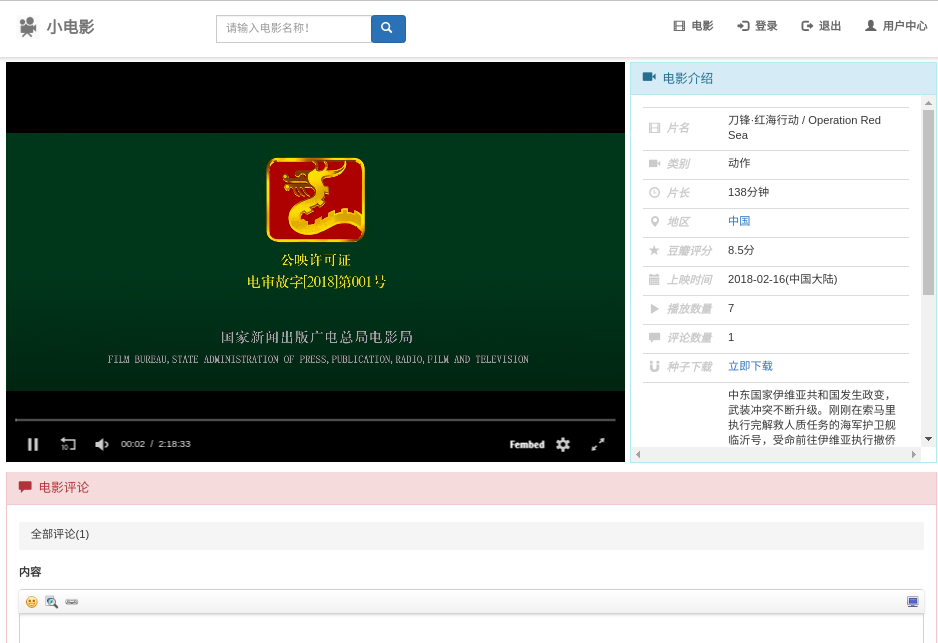Click the sign-out arrow icon by 退出
938x643 pixels.
pos(807,26)
